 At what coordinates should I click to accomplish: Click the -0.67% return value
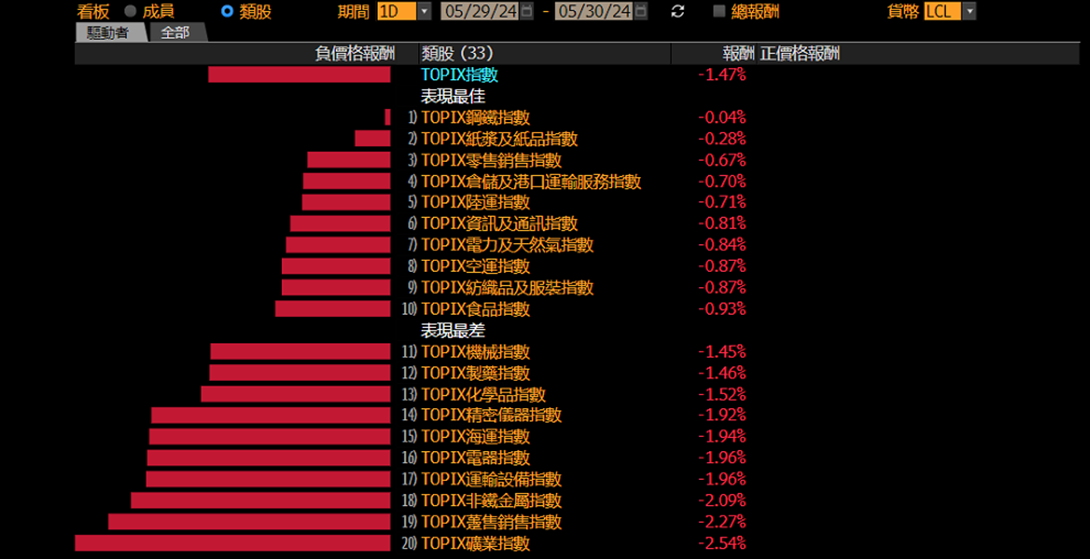click(x=722, y=160)
